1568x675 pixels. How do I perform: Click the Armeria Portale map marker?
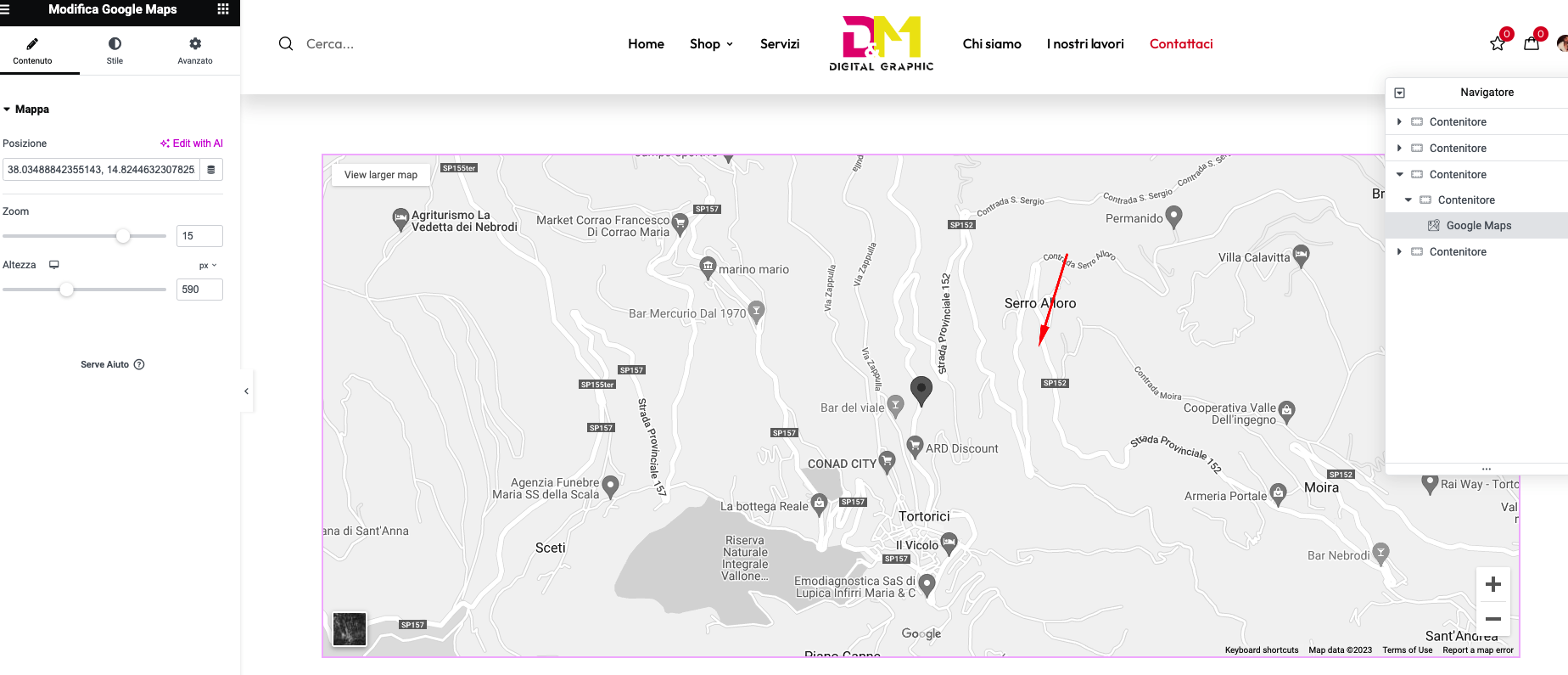(1278, 495)
